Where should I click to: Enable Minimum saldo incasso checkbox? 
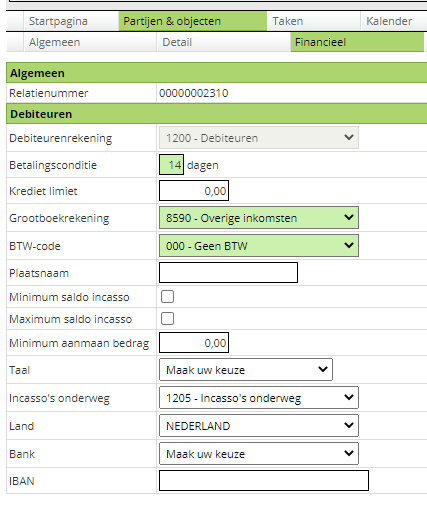point(167,296)
